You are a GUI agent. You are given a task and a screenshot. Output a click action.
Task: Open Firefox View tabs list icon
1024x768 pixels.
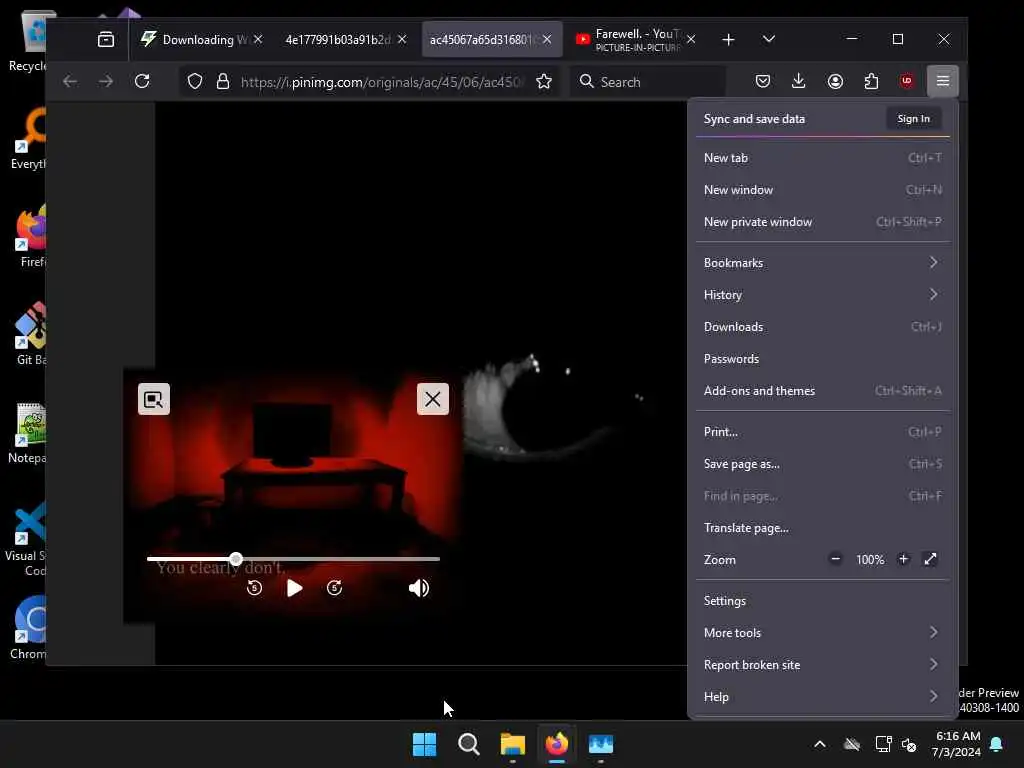pyautogui.click(x=106, y=40)
